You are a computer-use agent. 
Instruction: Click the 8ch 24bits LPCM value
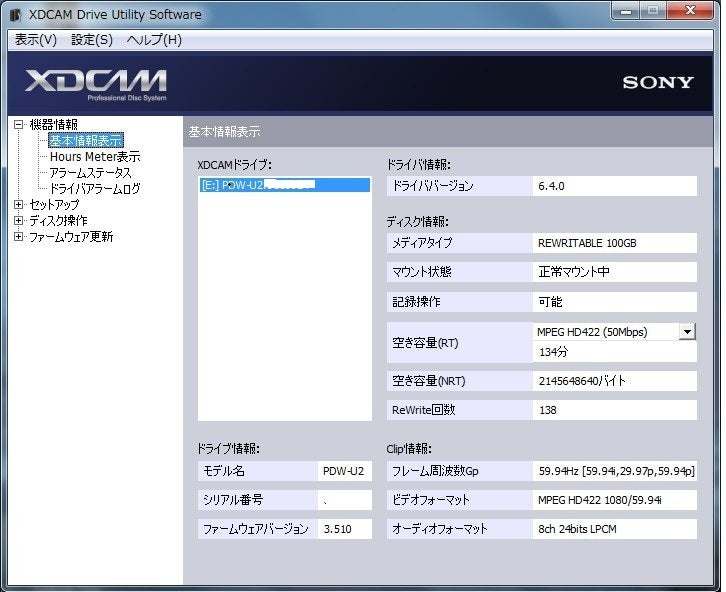click(x=614, y=529)
